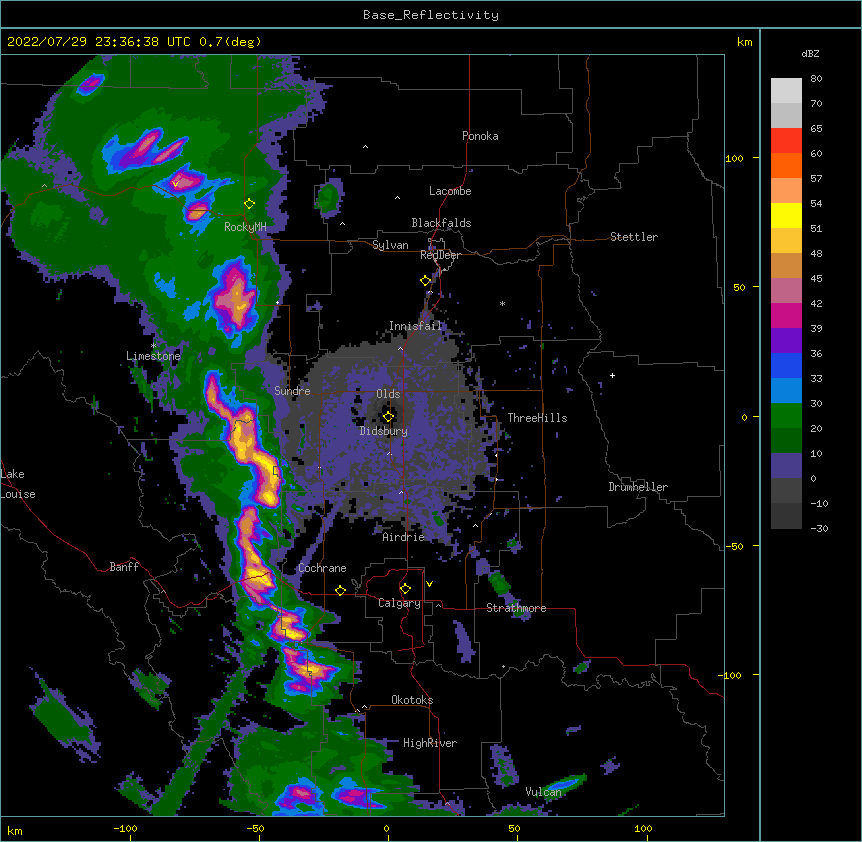Click the HighRiver label

430,743
